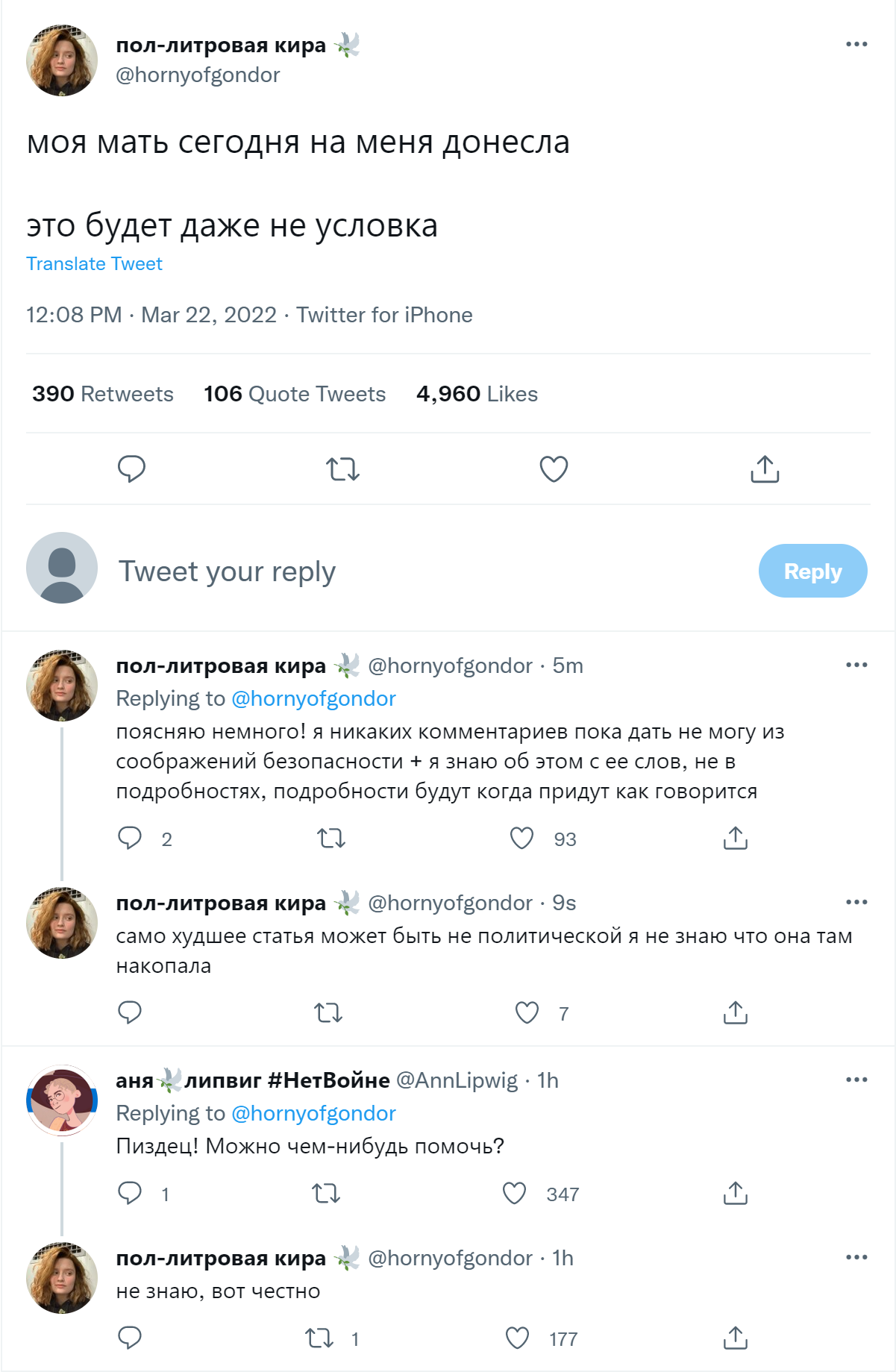Open the more menu on AnnLipwig's reply
896x1372 pixels.
point(856,1080)
